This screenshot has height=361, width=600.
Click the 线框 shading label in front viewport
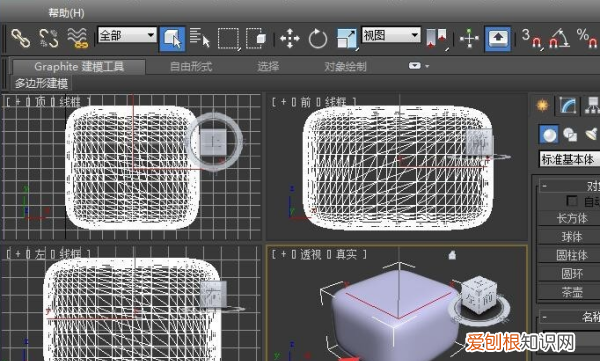pos(336,102)
